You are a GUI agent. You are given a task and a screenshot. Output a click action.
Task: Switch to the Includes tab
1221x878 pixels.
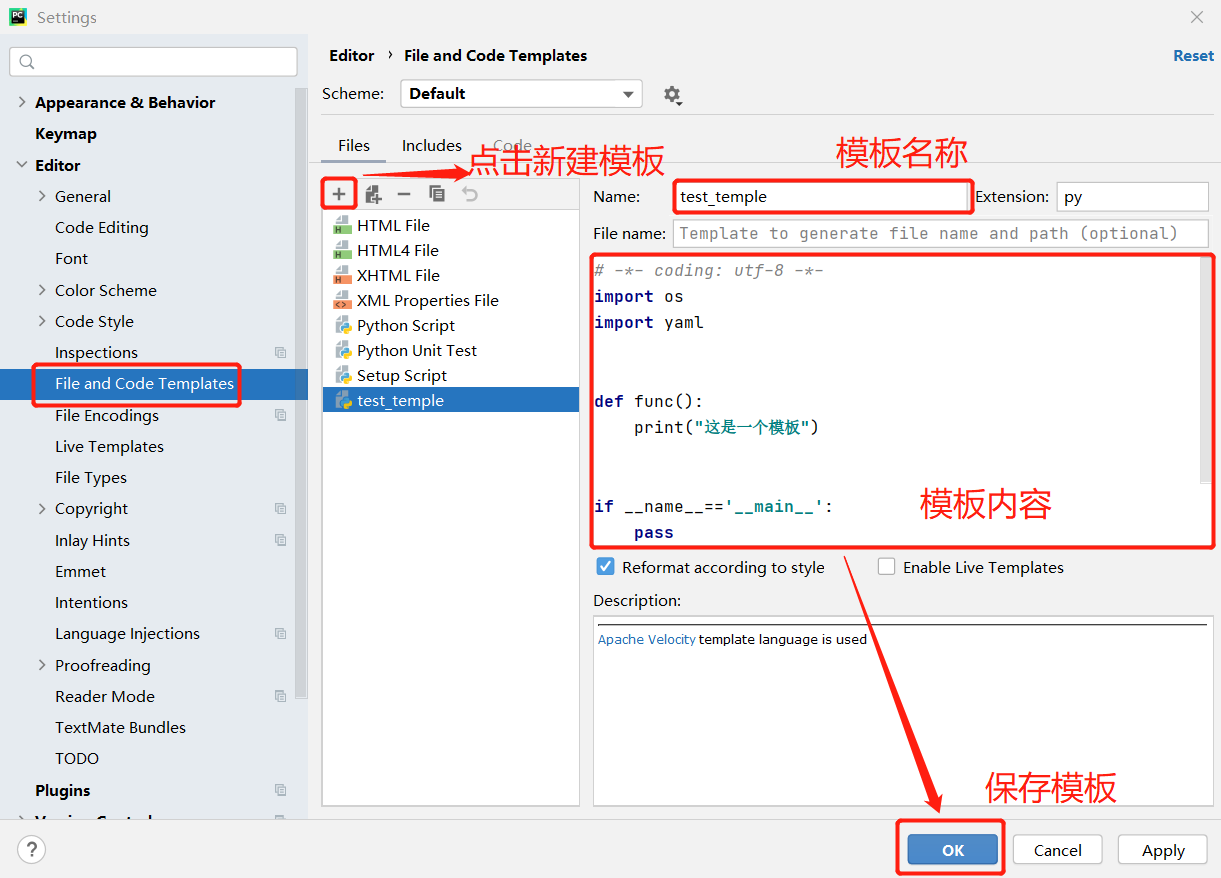click(x=432, y=146)
